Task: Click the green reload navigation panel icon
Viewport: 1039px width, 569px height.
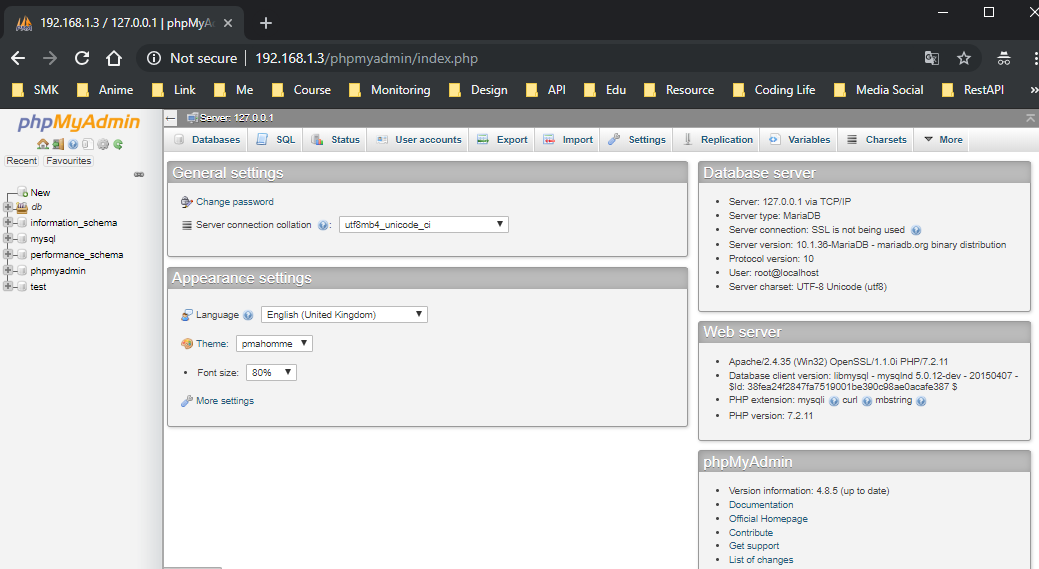Action: coord(118,144)
